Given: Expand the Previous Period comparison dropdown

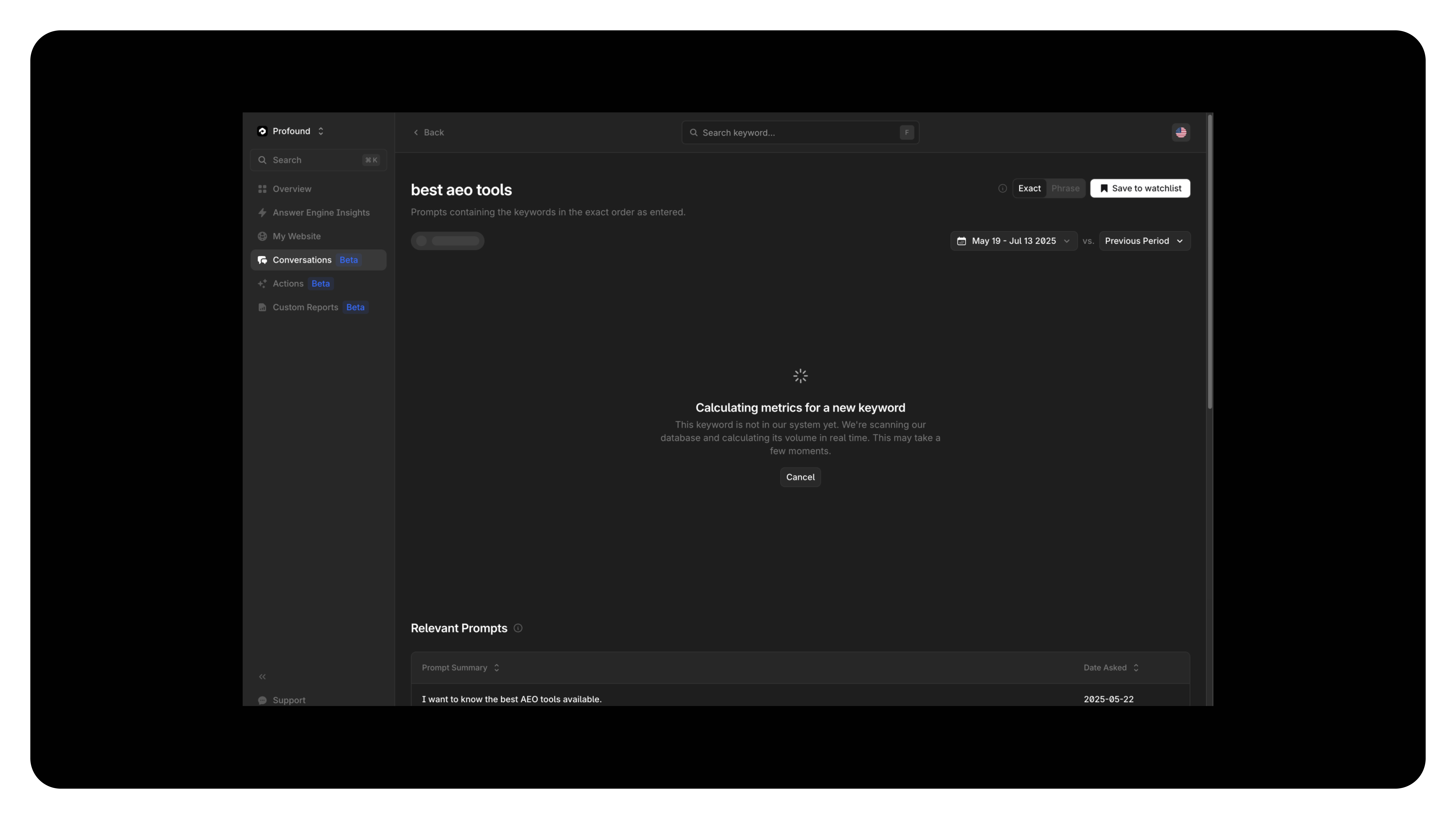Looking at the screenshot, I should pos(1144,241).
